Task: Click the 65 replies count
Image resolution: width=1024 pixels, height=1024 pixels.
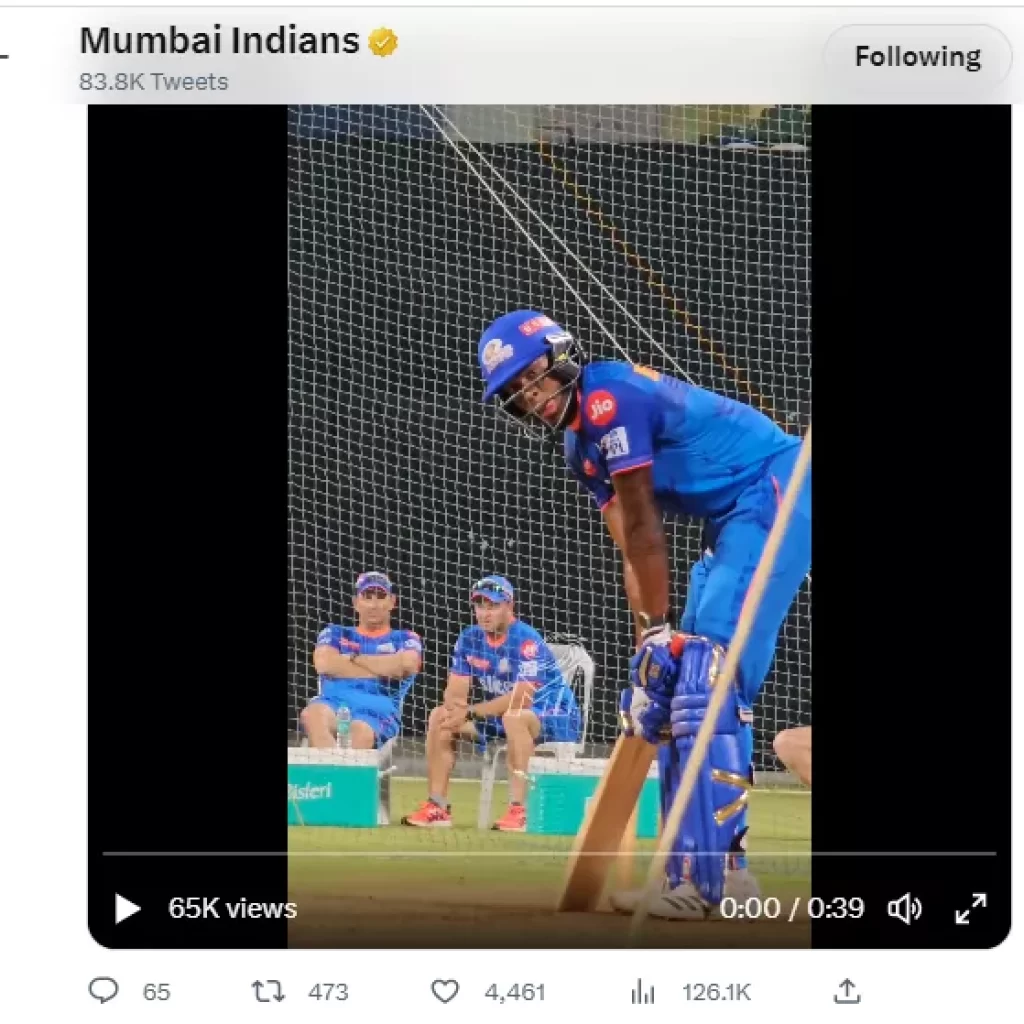Action: (x=156, y=992)
